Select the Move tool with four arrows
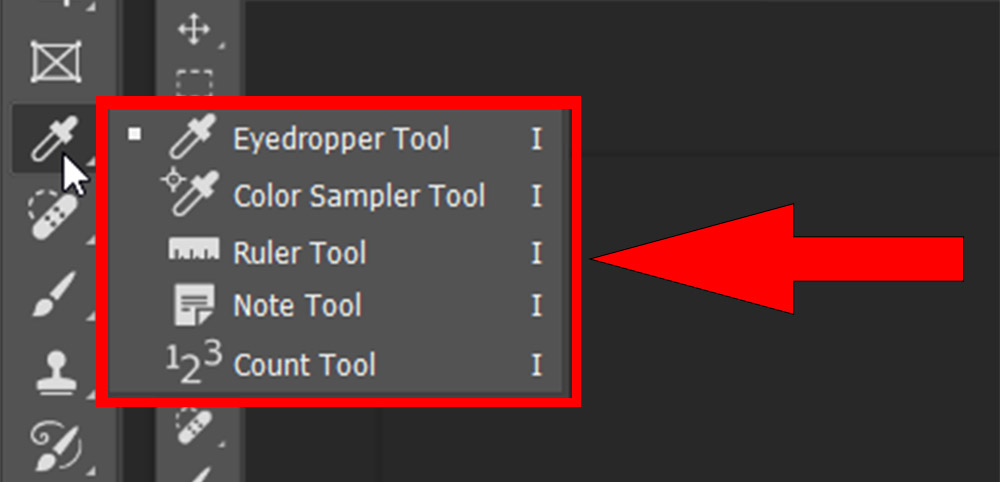The height and width of the screenshot is (482, 1000). click(x=194, y=29)
